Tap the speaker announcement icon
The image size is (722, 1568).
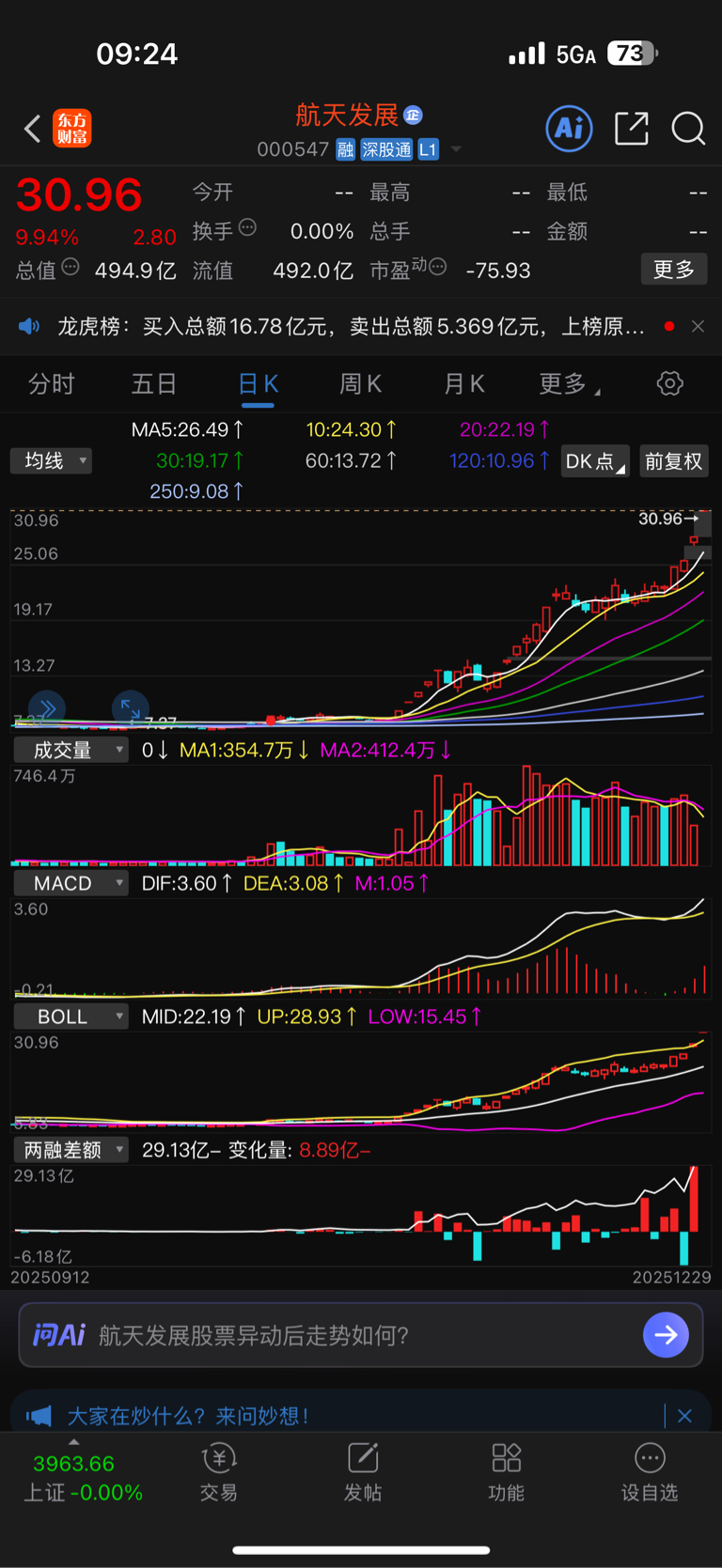[x=29, y=326]
